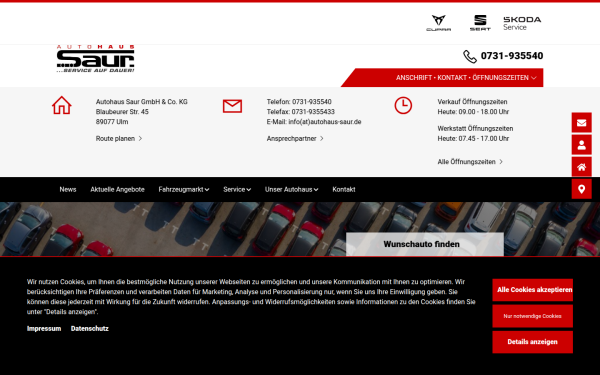The image size is (600, 375).
Task: Click the Autohaus Saur GmbH & Co. KG text
Action: pos(142,102)
